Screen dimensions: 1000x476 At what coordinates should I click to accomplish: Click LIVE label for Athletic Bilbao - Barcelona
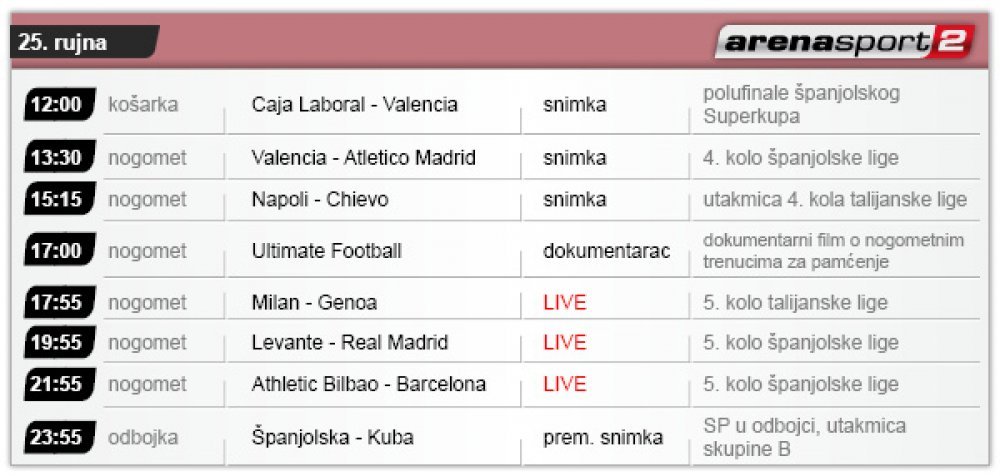click(564, 384)
